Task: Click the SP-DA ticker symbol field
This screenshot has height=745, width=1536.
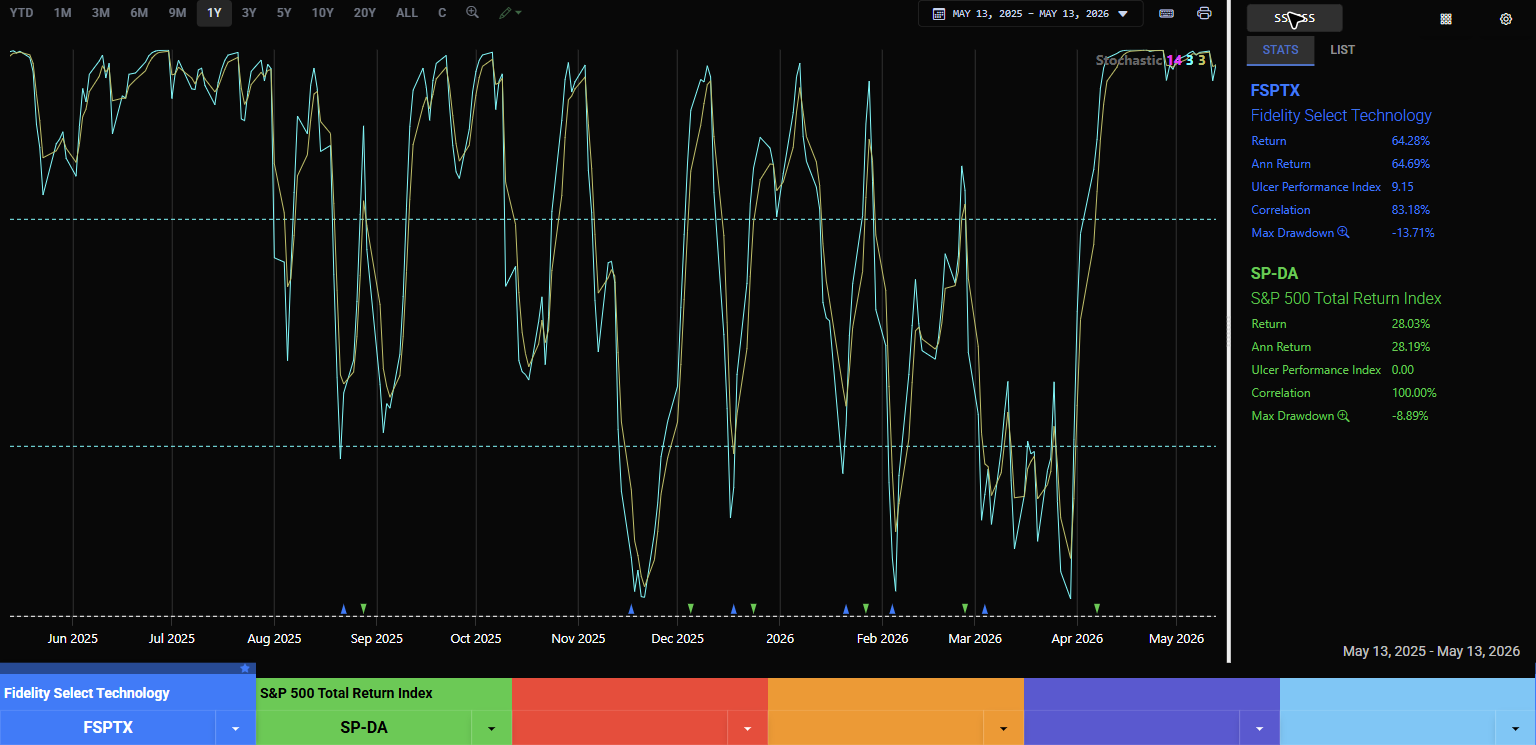Action: click(364, 728)
